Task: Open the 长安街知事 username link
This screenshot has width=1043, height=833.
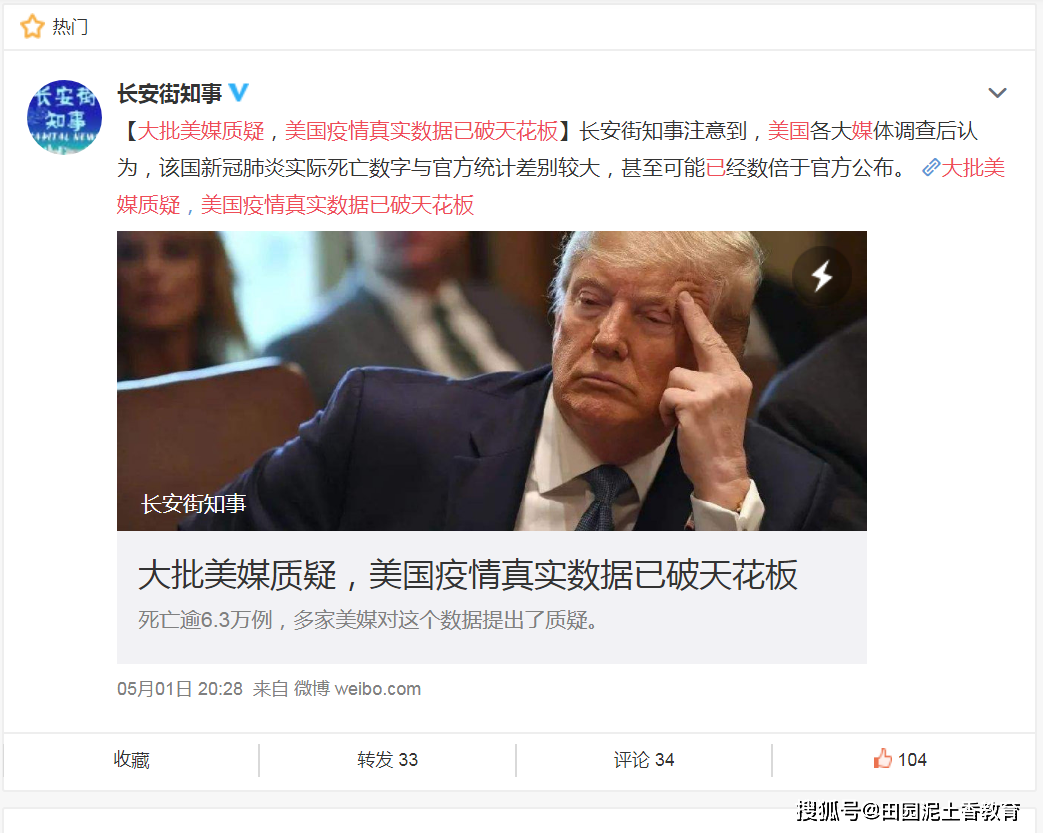Action: [x=170, y=93]
